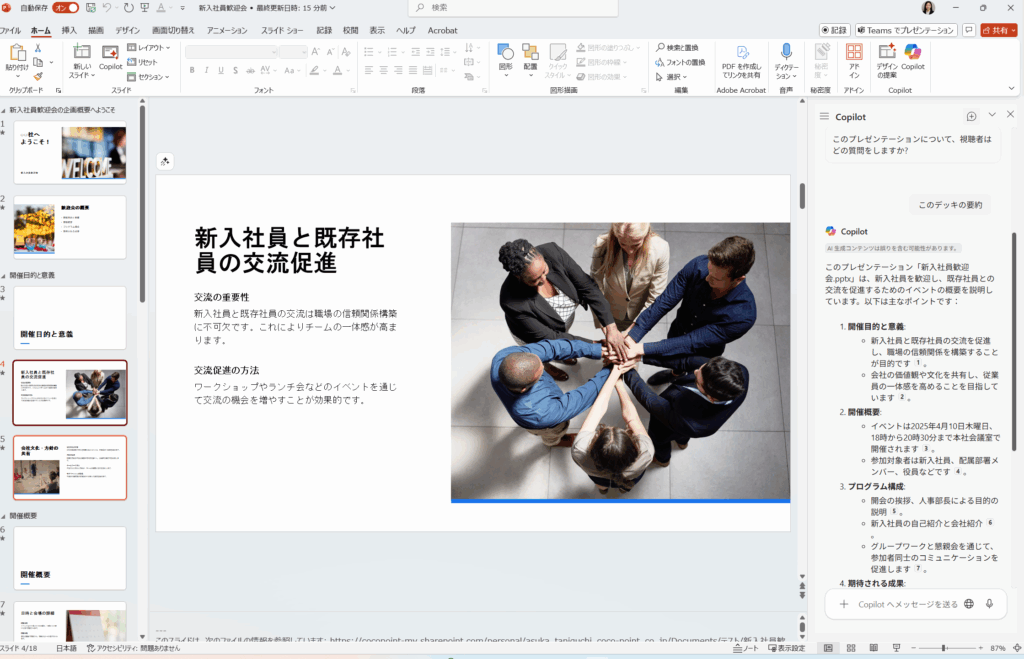Toggle the AutoSave (自動保存) switch
Viewport: 1024px width, 659px height.
point(66,8)
